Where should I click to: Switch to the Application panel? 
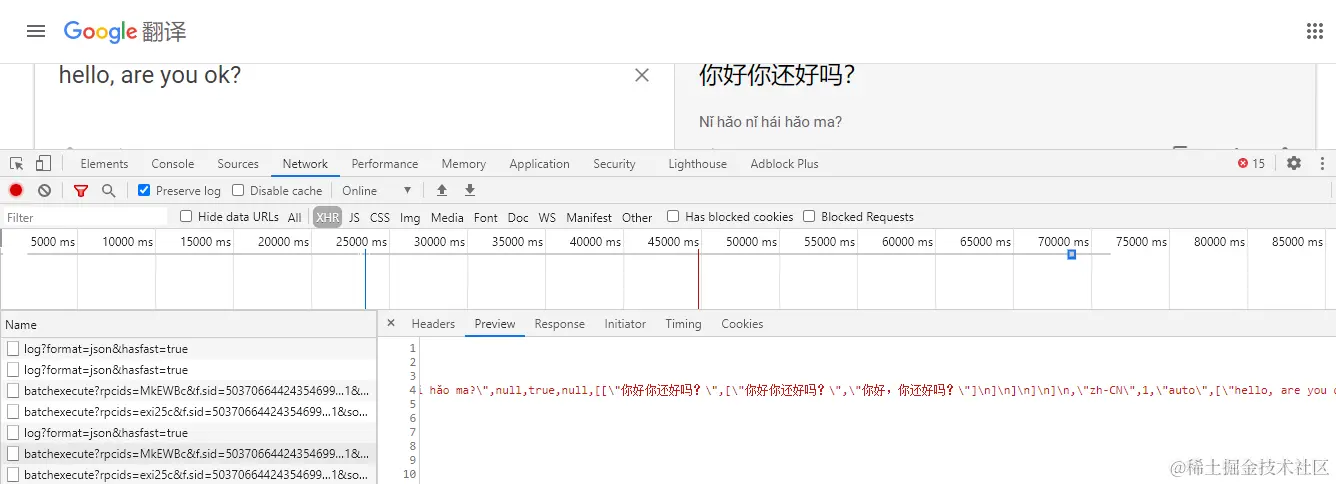point(539,164)
